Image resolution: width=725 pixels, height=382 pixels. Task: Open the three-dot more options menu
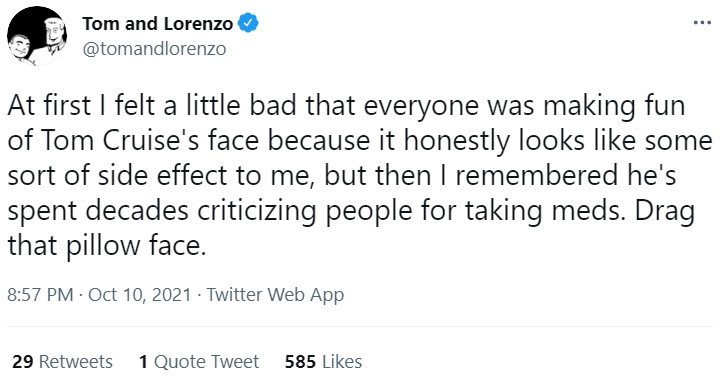click(x=703, y=22)
